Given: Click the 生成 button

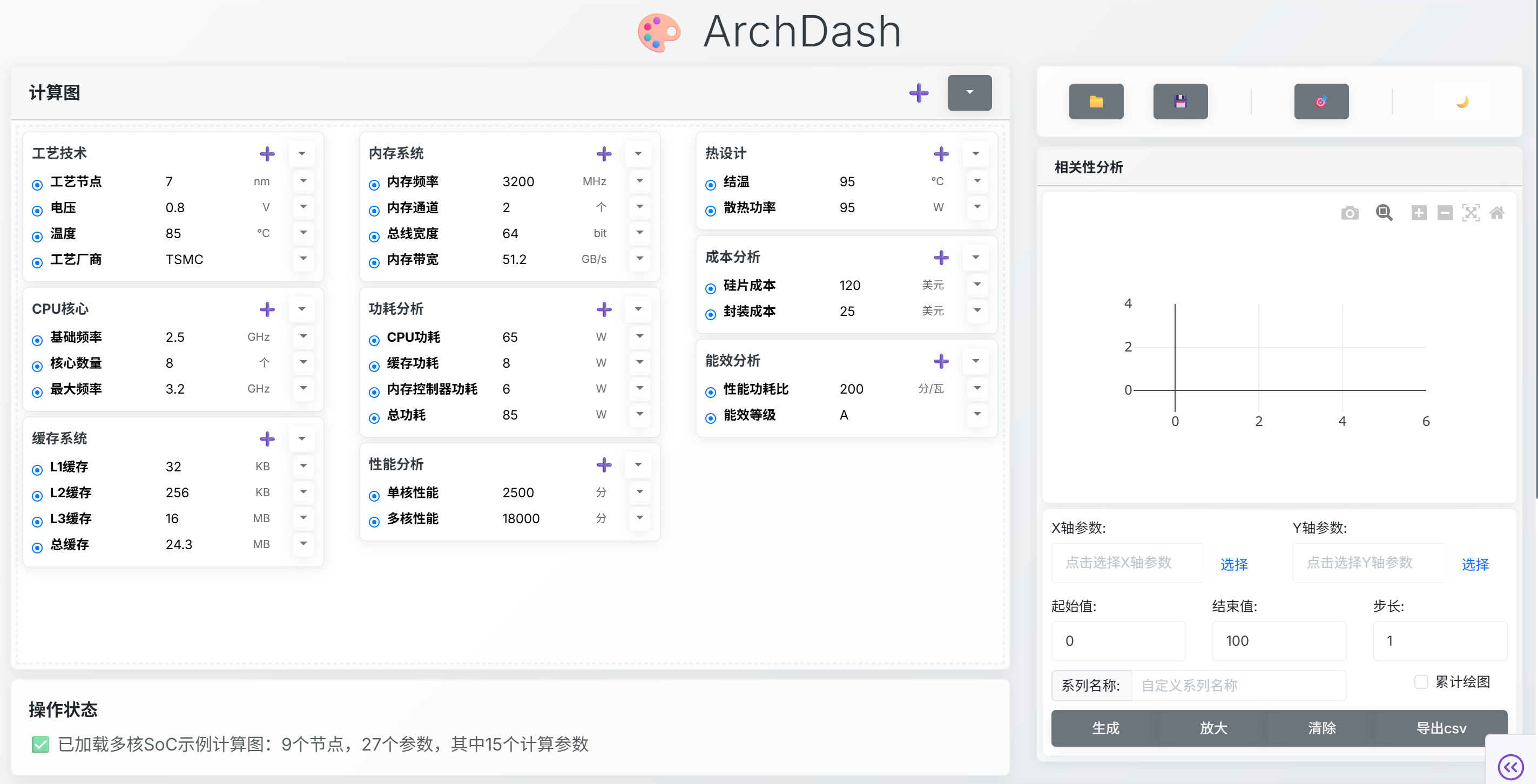Looking at the screenshot, I should (x=1105, y=728).
